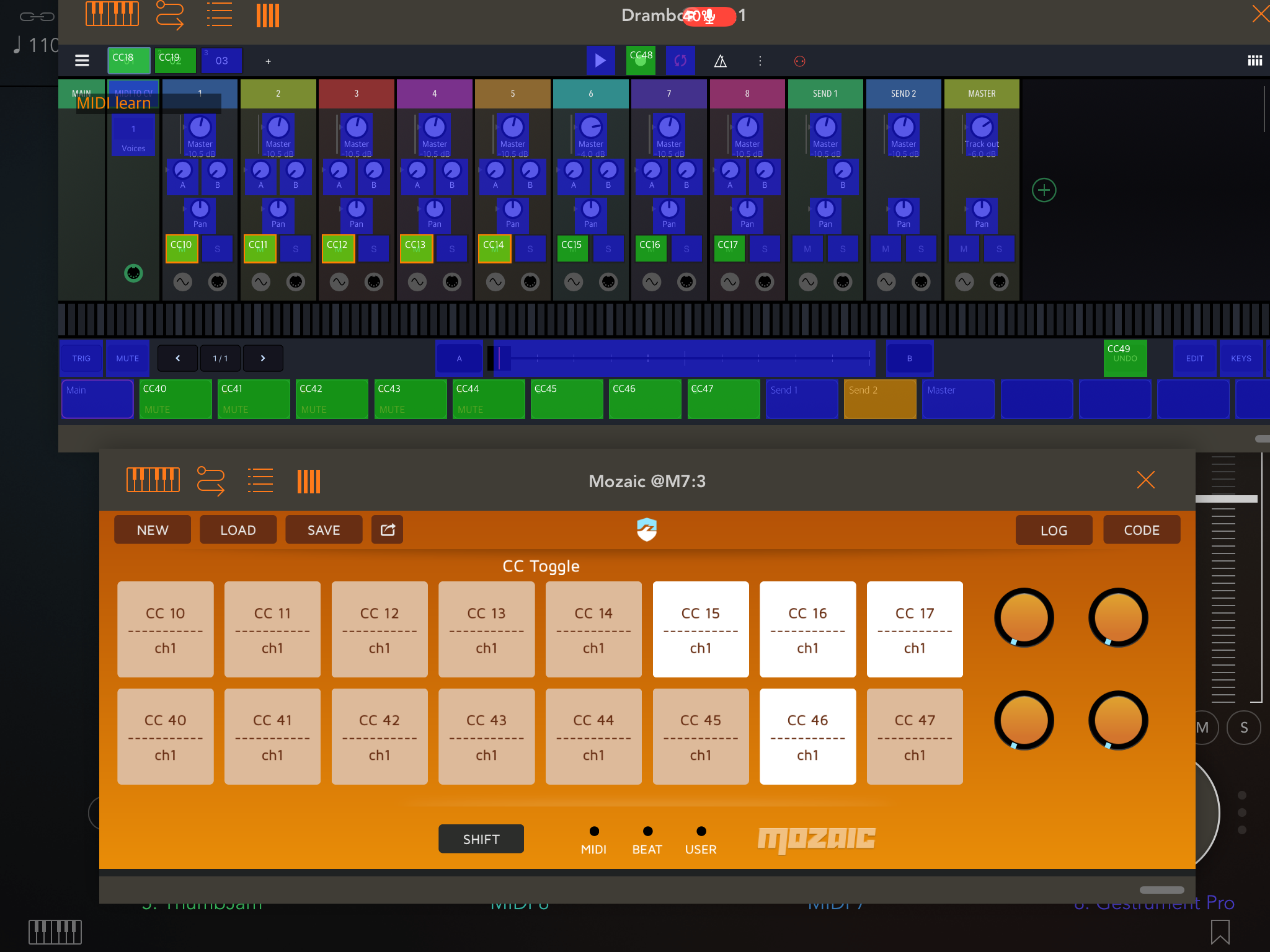Select the MASTER track header

(x=982, y=94)
